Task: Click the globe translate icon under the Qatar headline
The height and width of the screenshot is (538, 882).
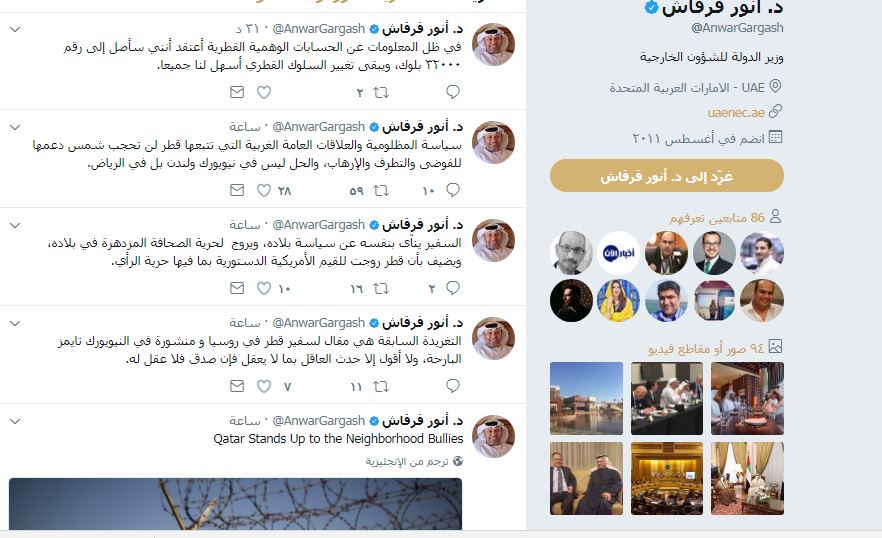Action: (458, 461)
